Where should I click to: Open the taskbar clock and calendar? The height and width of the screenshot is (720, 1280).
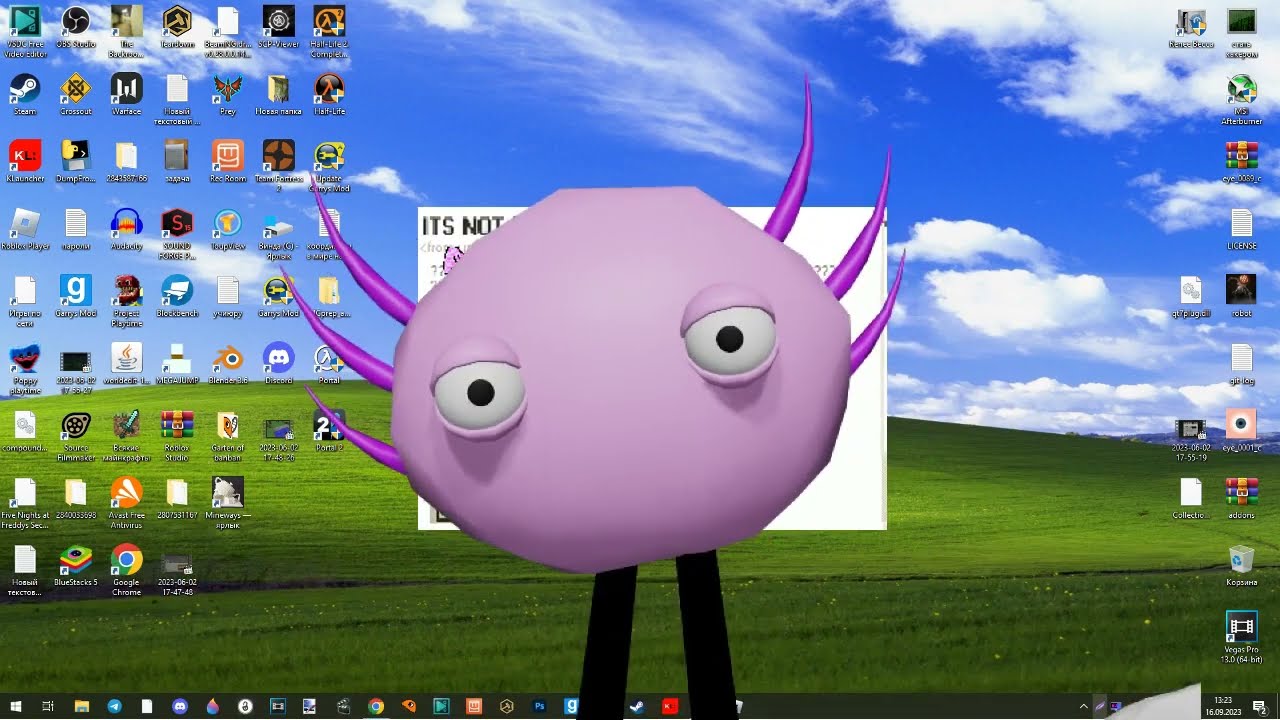click(x=1222, y=706)
